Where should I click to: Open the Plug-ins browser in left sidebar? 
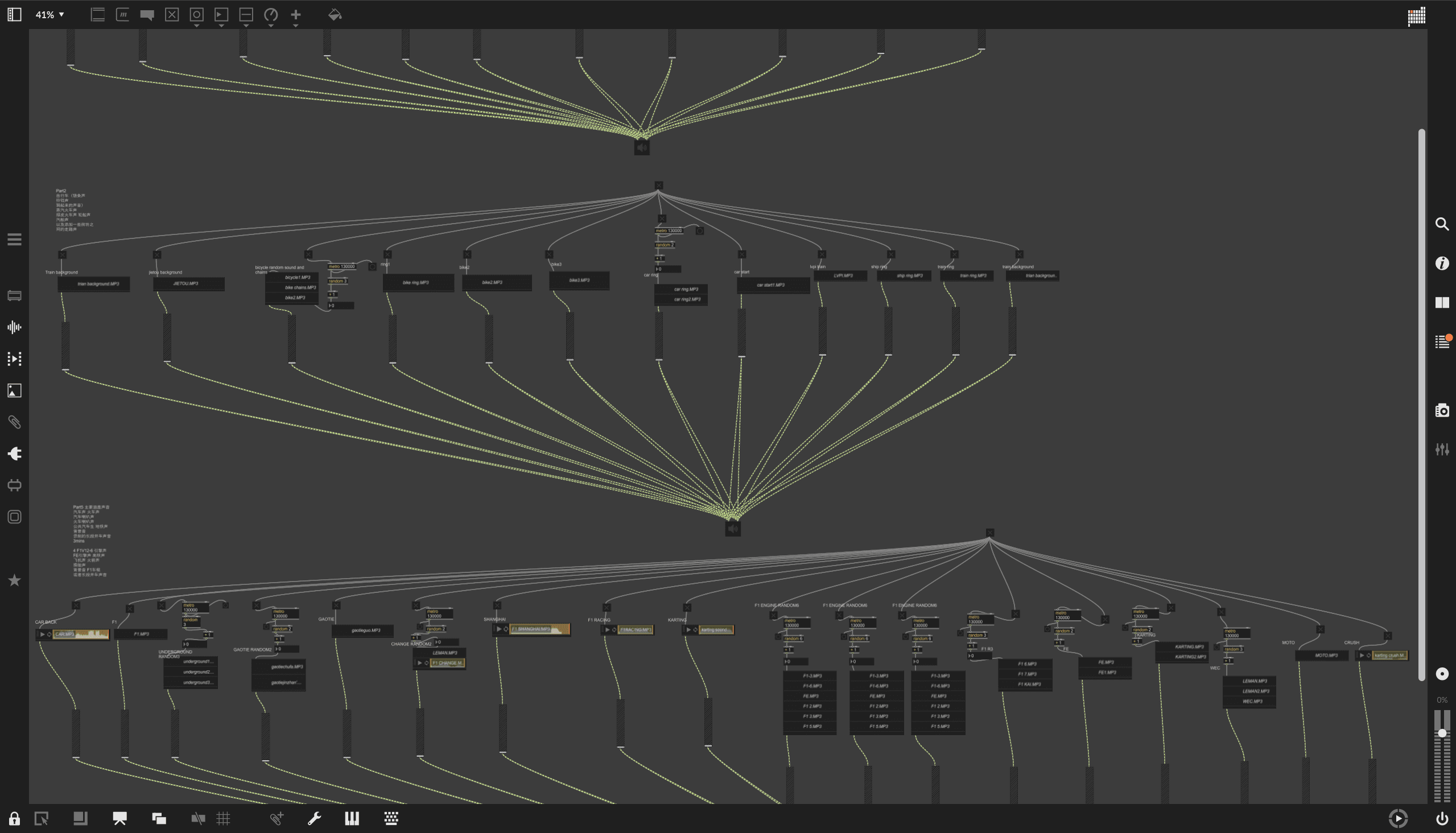(14, 453)
